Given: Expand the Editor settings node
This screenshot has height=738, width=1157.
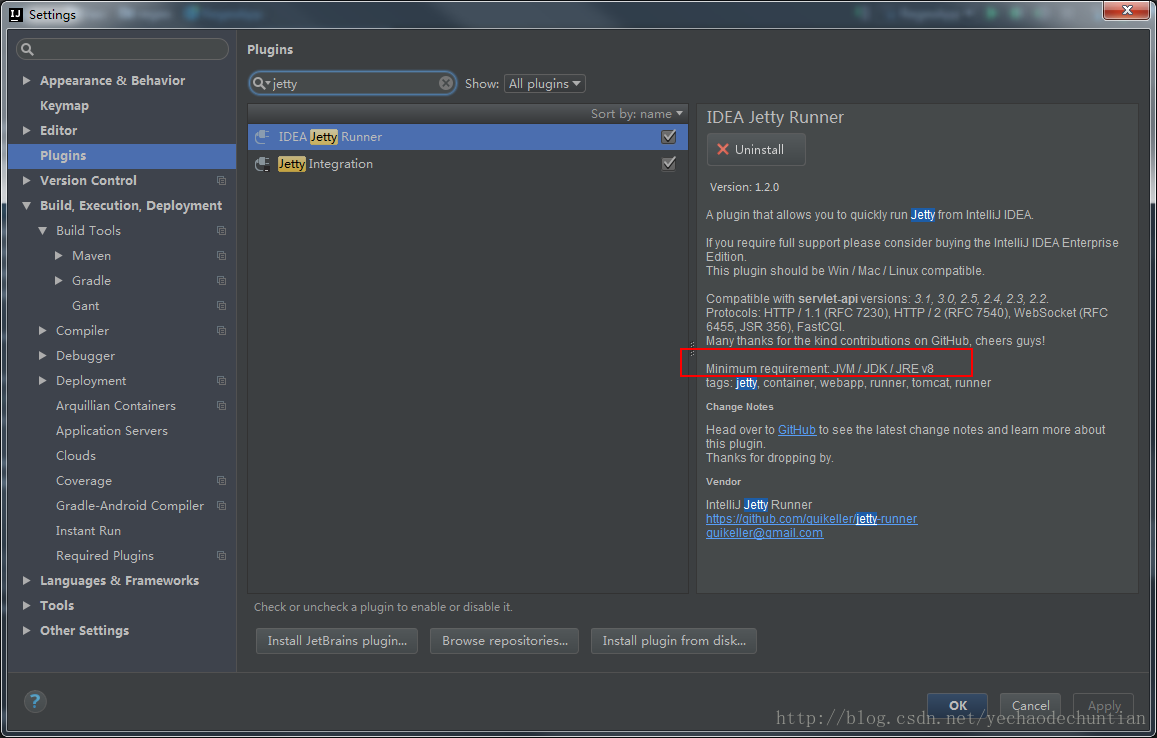Looking at the screenshot, I should (x=27, y=131).
